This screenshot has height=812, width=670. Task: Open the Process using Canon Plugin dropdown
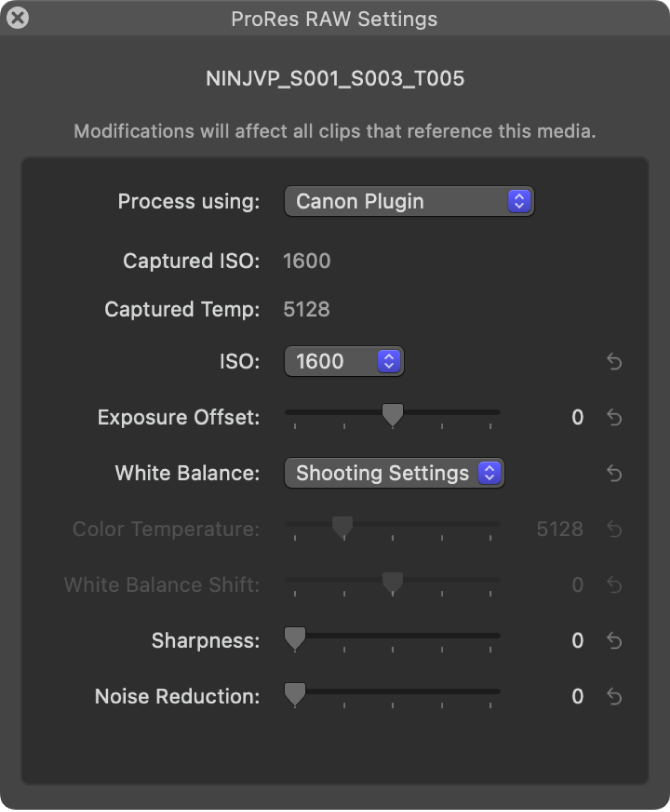click(x=409, y=201)
